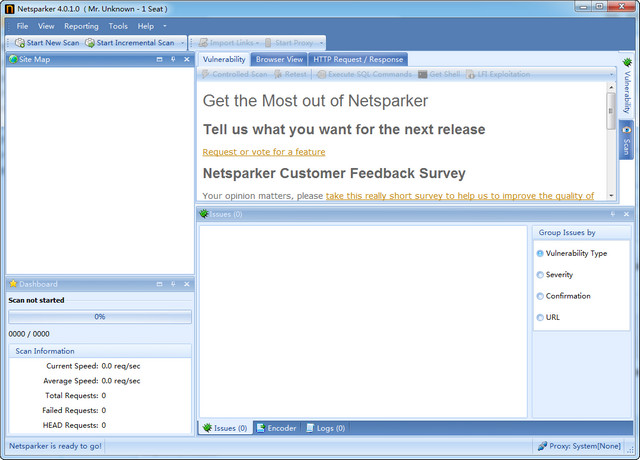Select Severity grouping option

(541, 275)
